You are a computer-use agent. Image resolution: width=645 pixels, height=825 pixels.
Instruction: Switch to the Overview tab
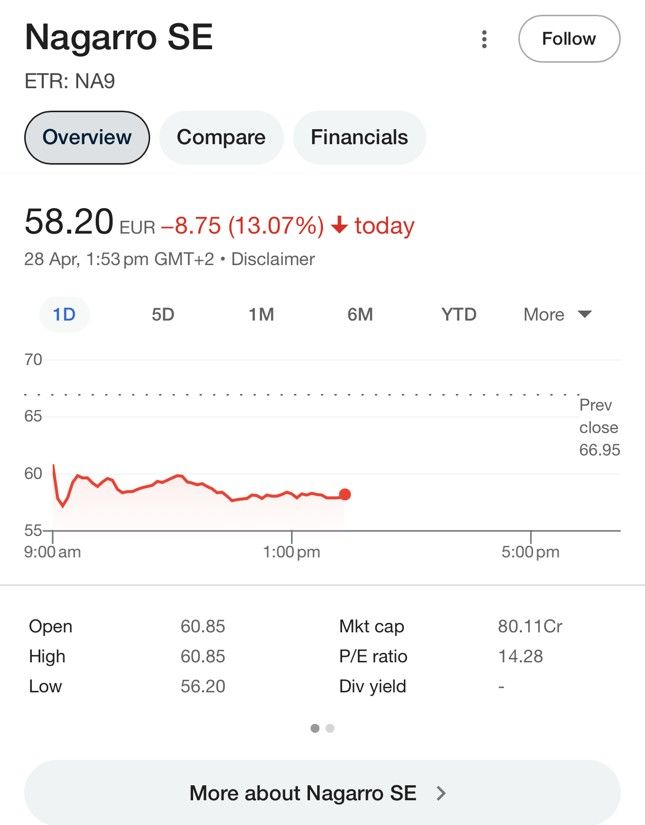click(x=87, y=137)
